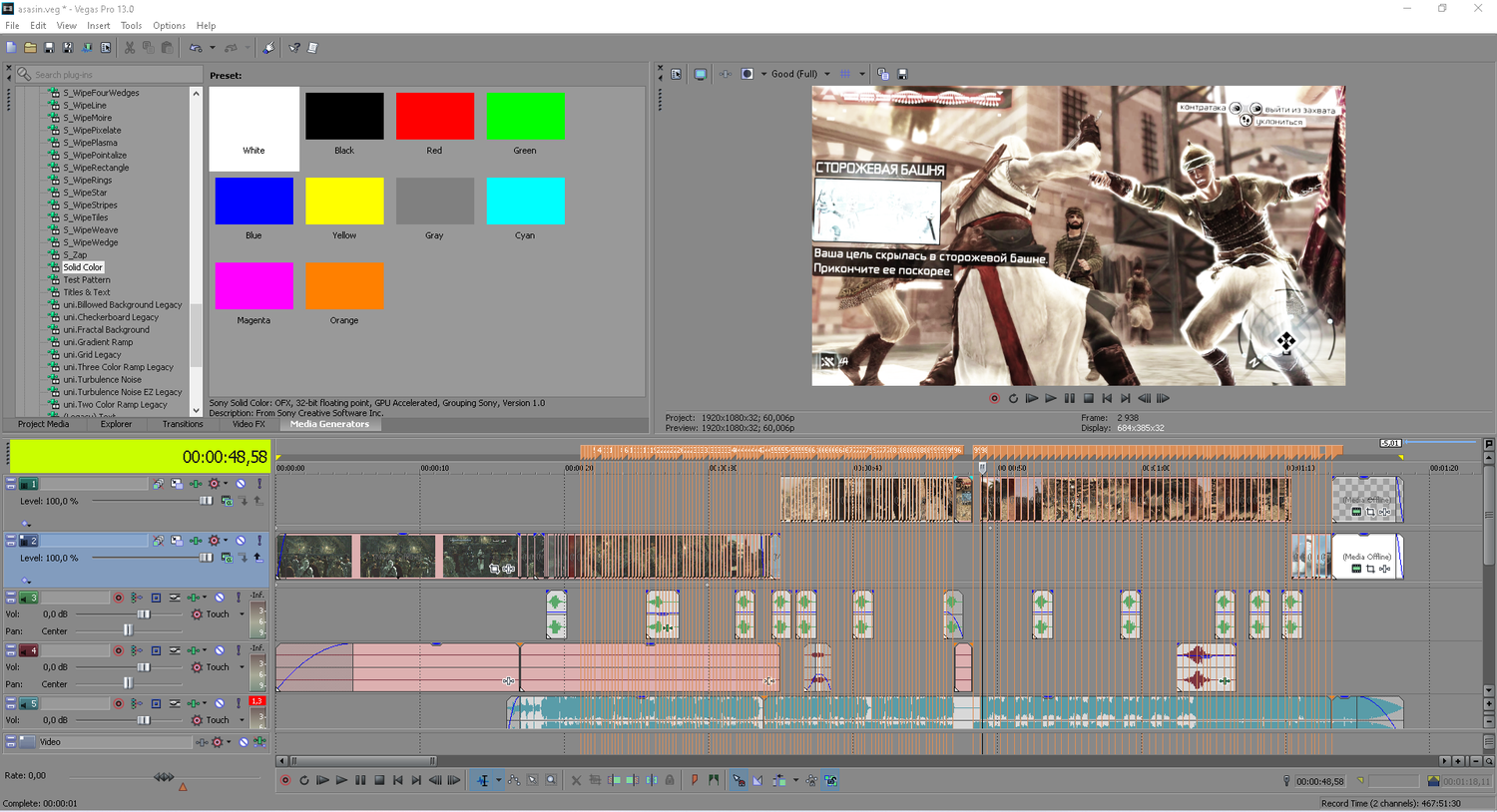Click the preview on external monitor icon

click(x=701, y=74)
